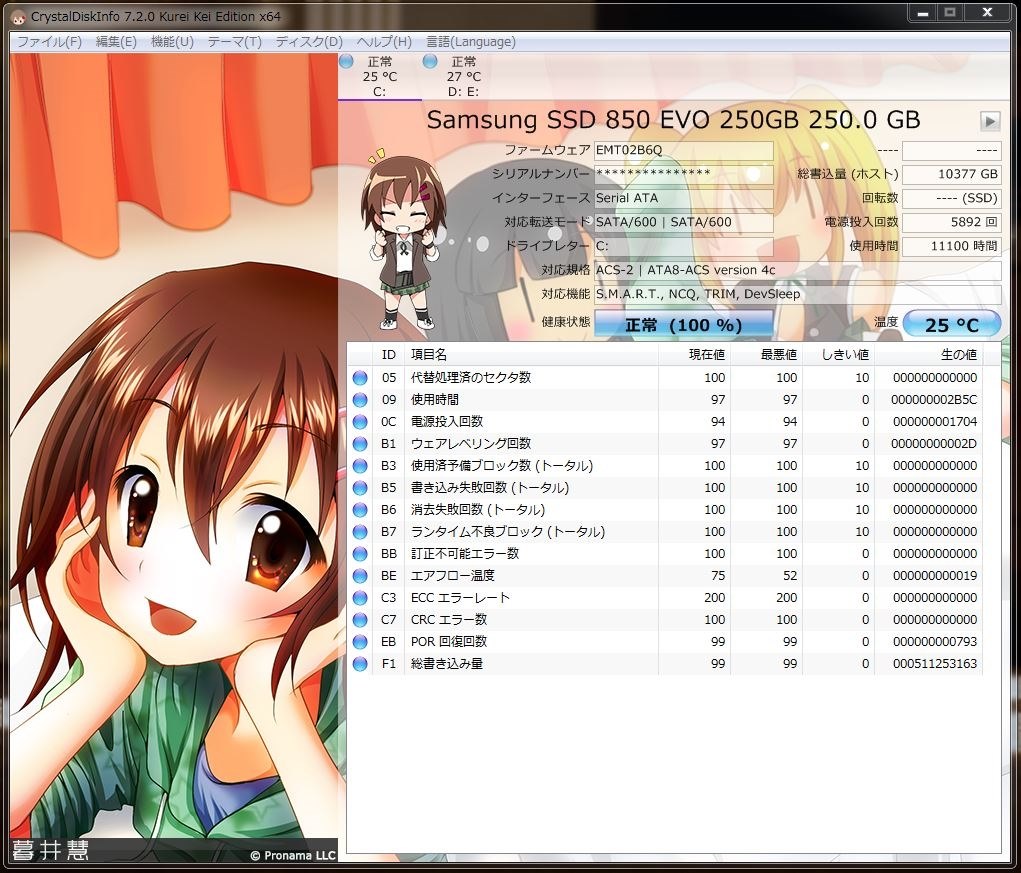
Task: Click the 最悪値 column header
Action: tap(766, 355)
